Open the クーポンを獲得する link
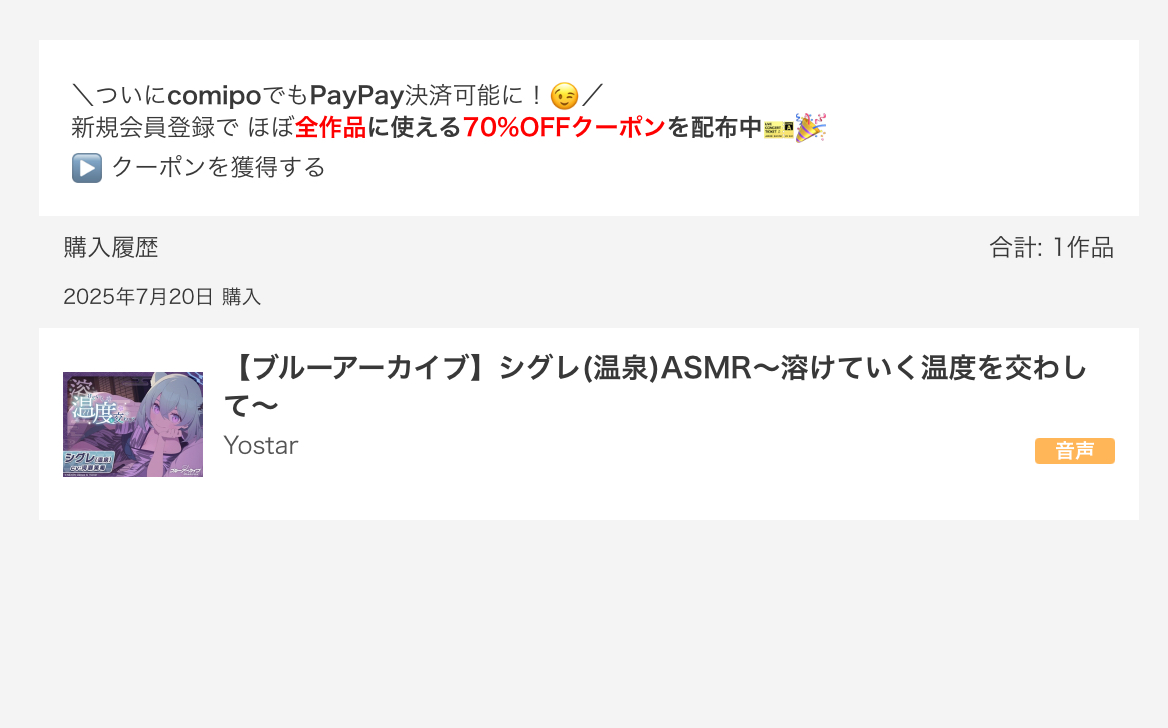The height and width of the screenshot is (728, 1168). pyautogui.click(x=218, y=167)
